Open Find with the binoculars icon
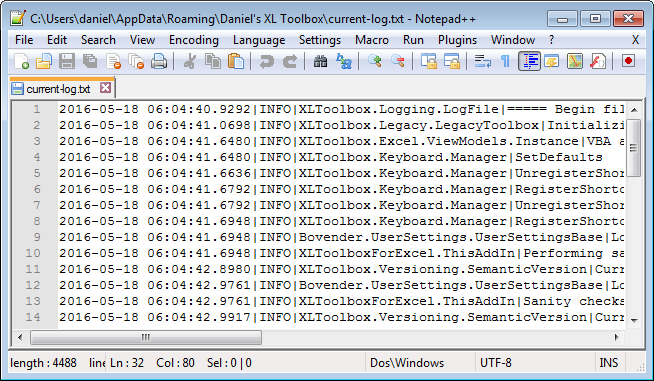Viewport: 654px width, 381px height. point(320,61)
